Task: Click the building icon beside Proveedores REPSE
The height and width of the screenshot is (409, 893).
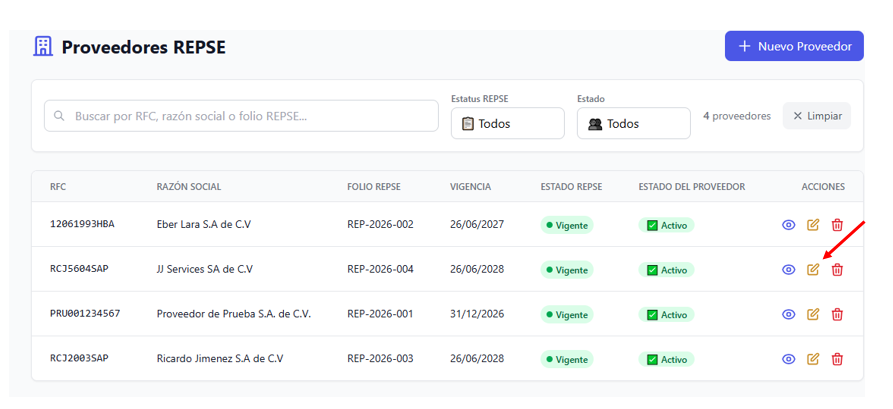Action: (x=43, y=46)
